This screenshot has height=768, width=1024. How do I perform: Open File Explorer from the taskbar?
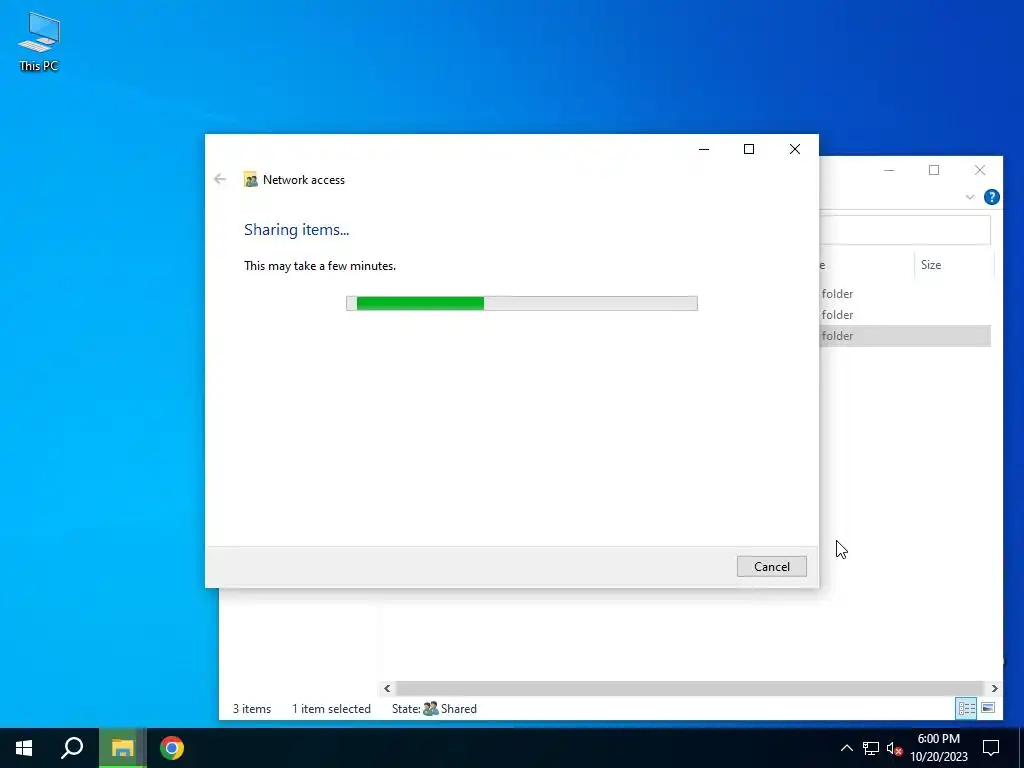pyautogui.click(x=122, y=748)
